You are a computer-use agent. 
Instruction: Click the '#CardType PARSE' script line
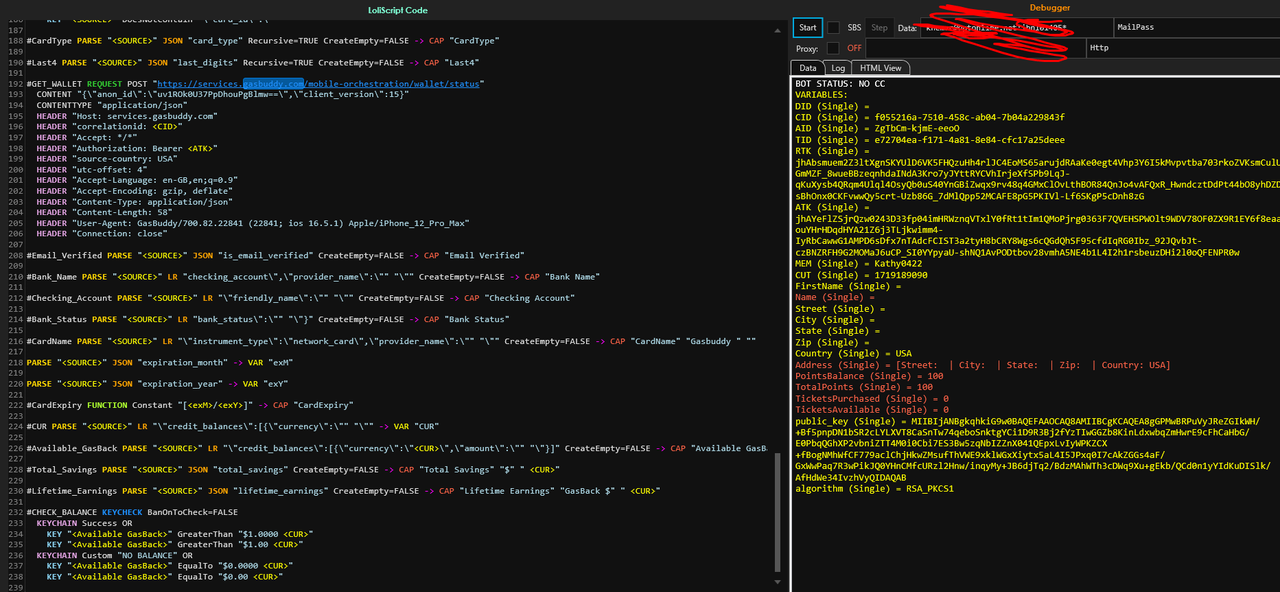coord(263,40)
